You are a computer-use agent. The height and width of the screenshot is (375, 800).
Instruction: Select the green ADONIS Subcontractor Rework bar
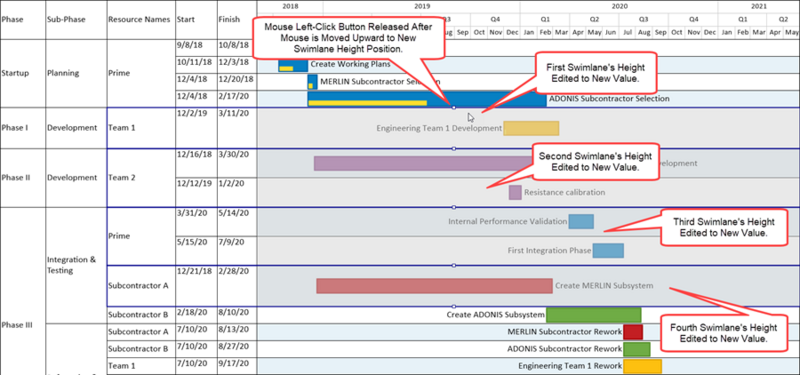coord(637,349)
